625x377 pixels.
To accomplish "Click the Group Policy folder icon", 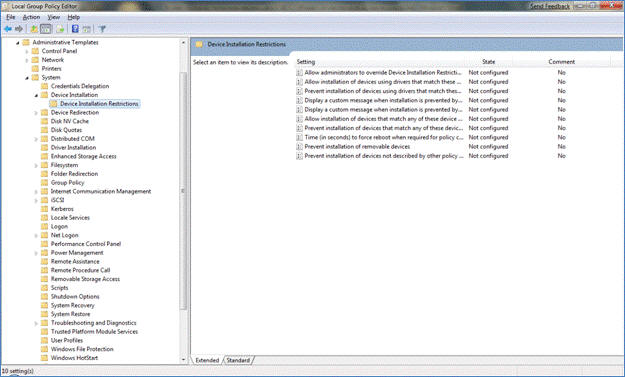I will point(45,183).
